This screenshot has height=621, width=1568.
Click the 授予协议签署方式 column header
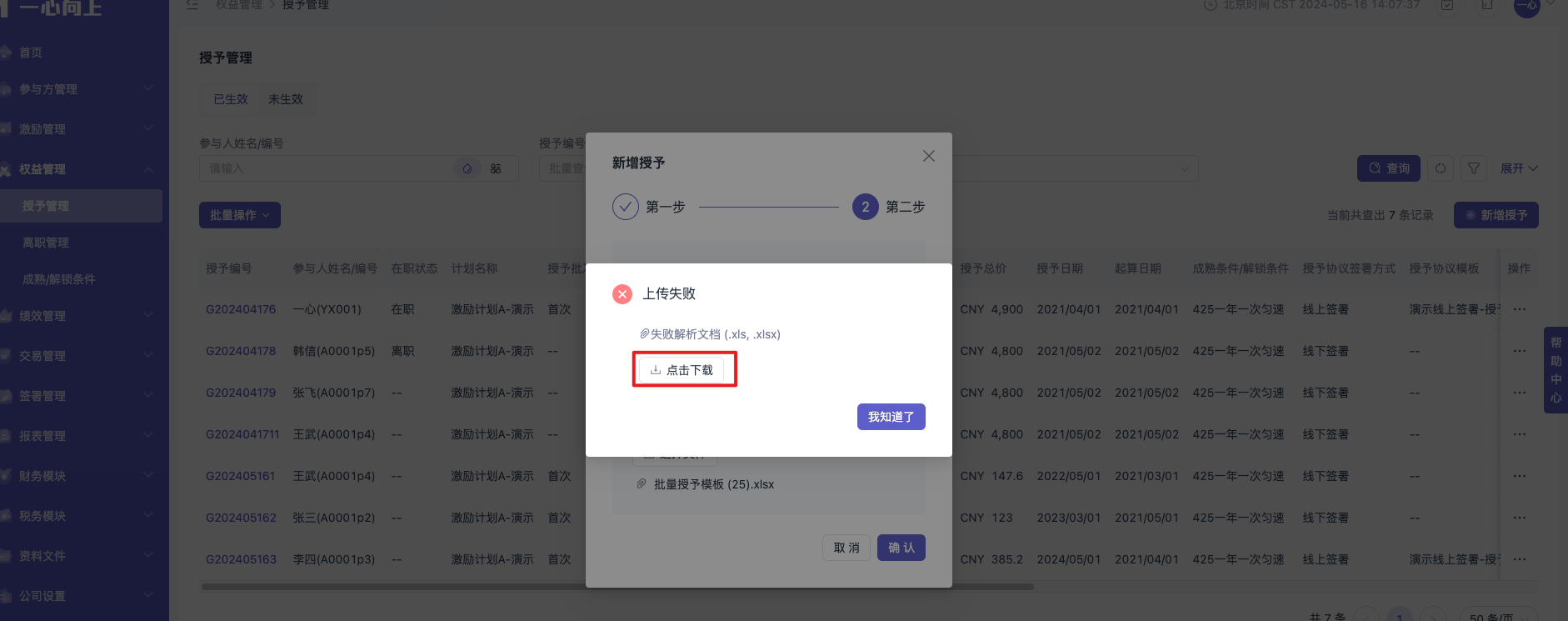tap(1349, 268)
